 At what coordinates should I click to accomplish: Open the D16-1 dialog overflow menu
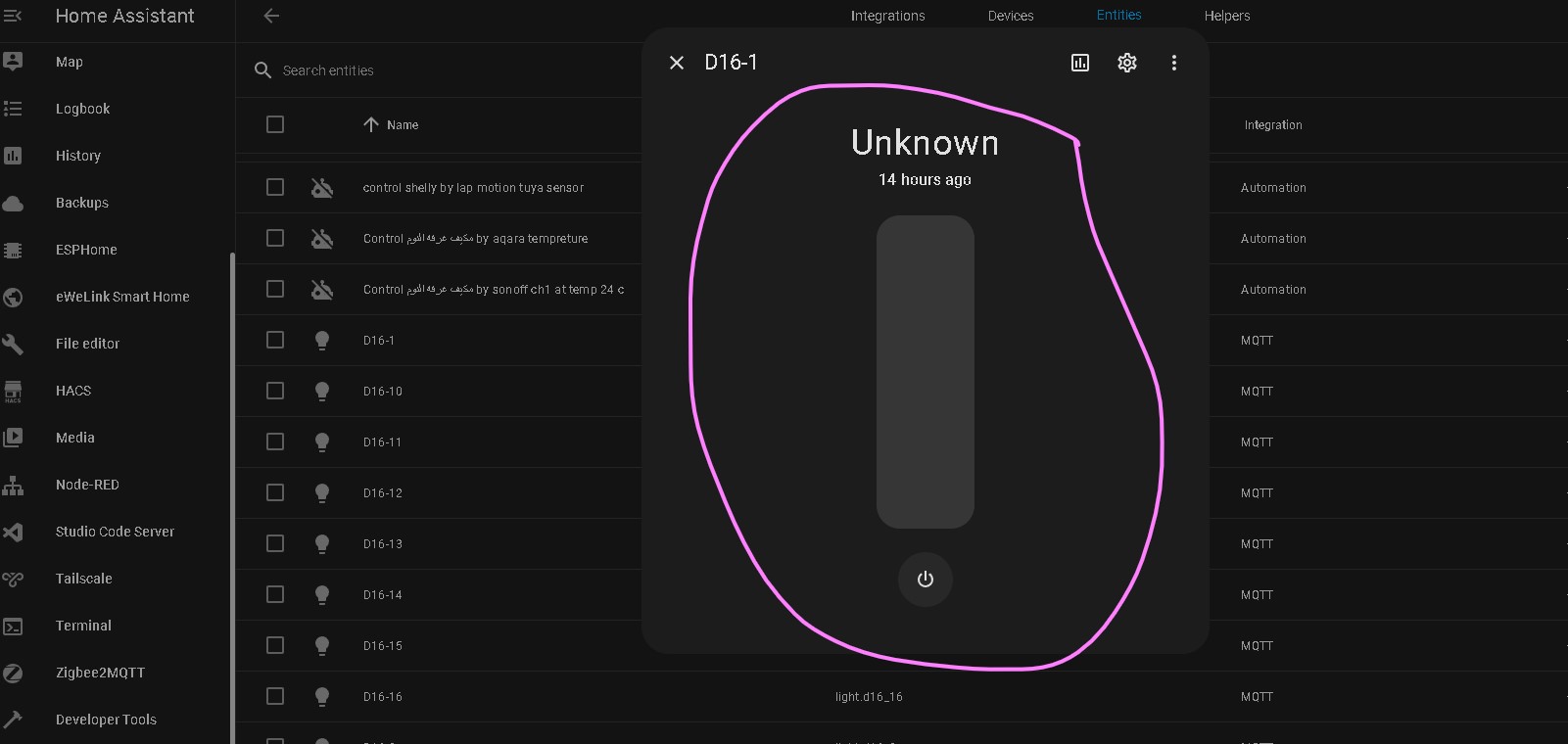[1173, 63]
